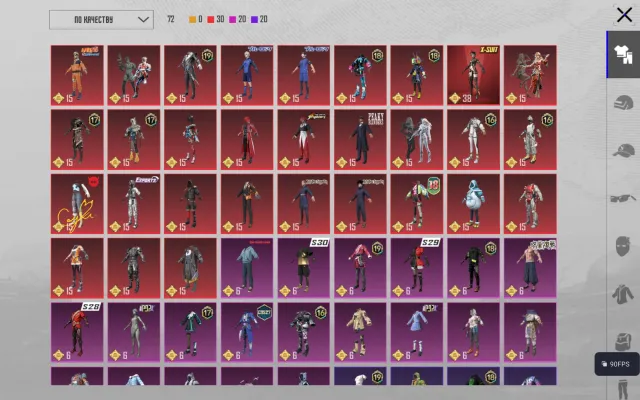
Task: Select the dark level 17 red-tier outfit
Action: tap(77, 139)
